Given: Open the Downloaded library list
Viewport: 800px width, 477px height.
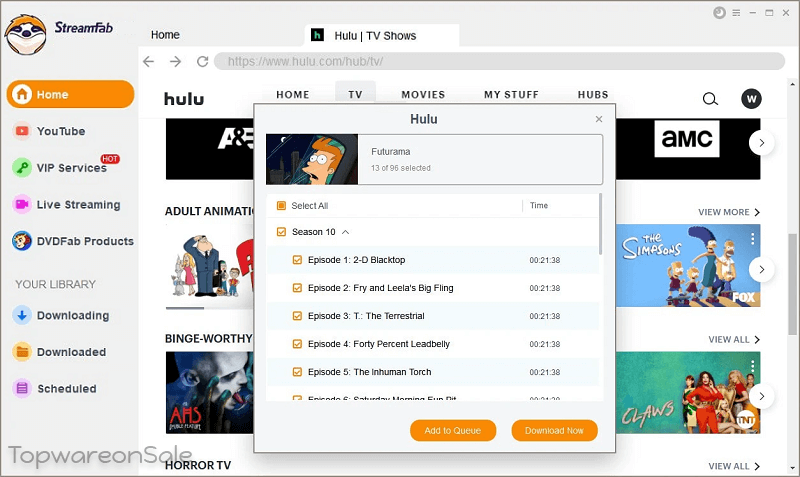Looking at the screenshot, I should (x=60, y=352).
